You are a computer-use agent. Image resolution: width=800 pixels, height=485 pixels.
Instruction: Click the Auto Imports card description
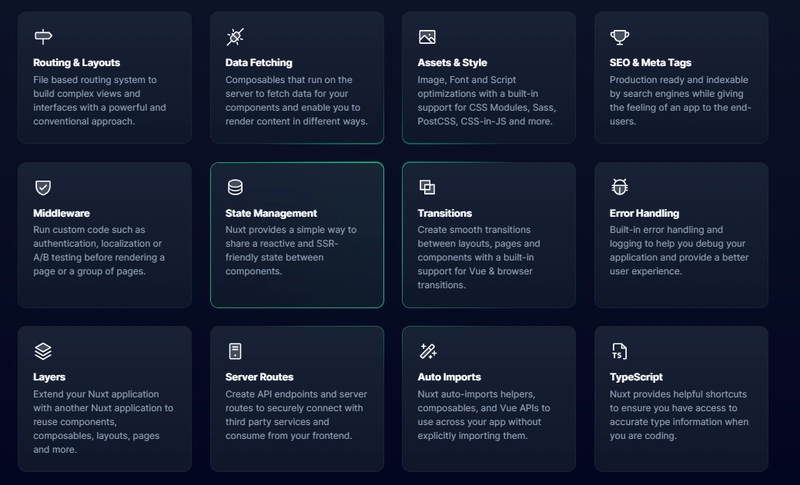(484, 415)
